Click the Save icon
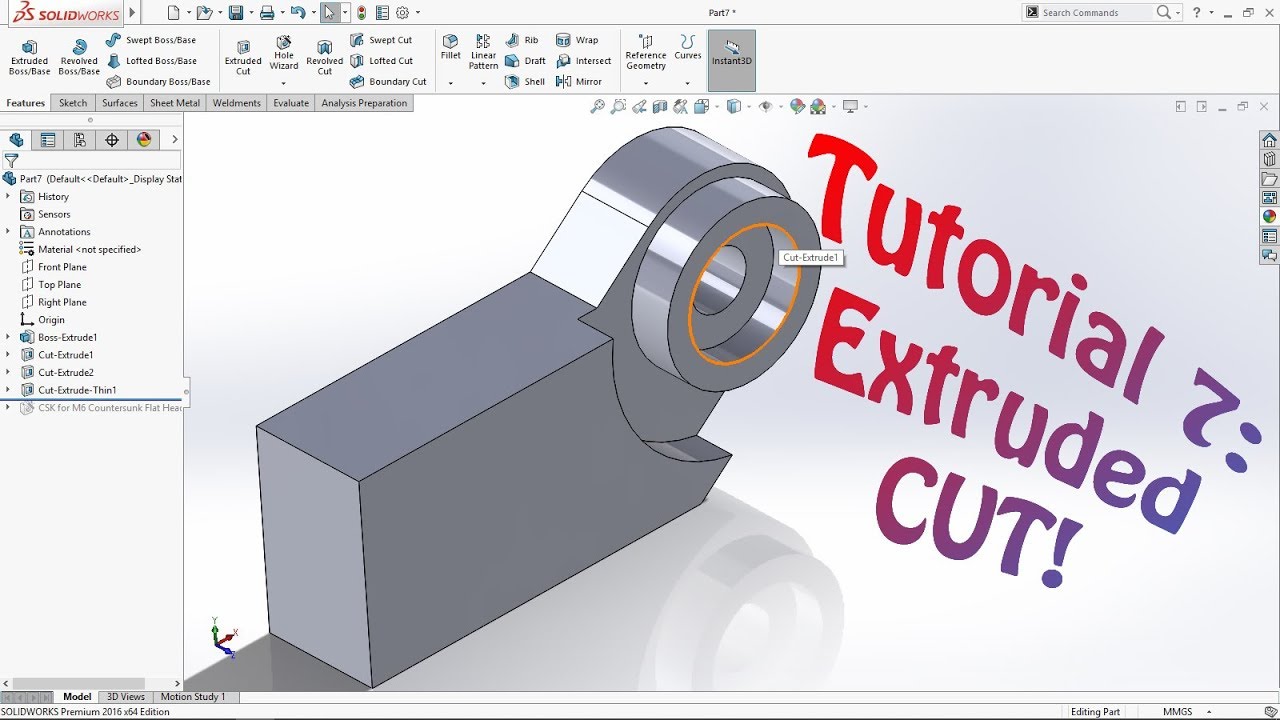The height and width of the screenshot is (720, 1280). point(236,13)
